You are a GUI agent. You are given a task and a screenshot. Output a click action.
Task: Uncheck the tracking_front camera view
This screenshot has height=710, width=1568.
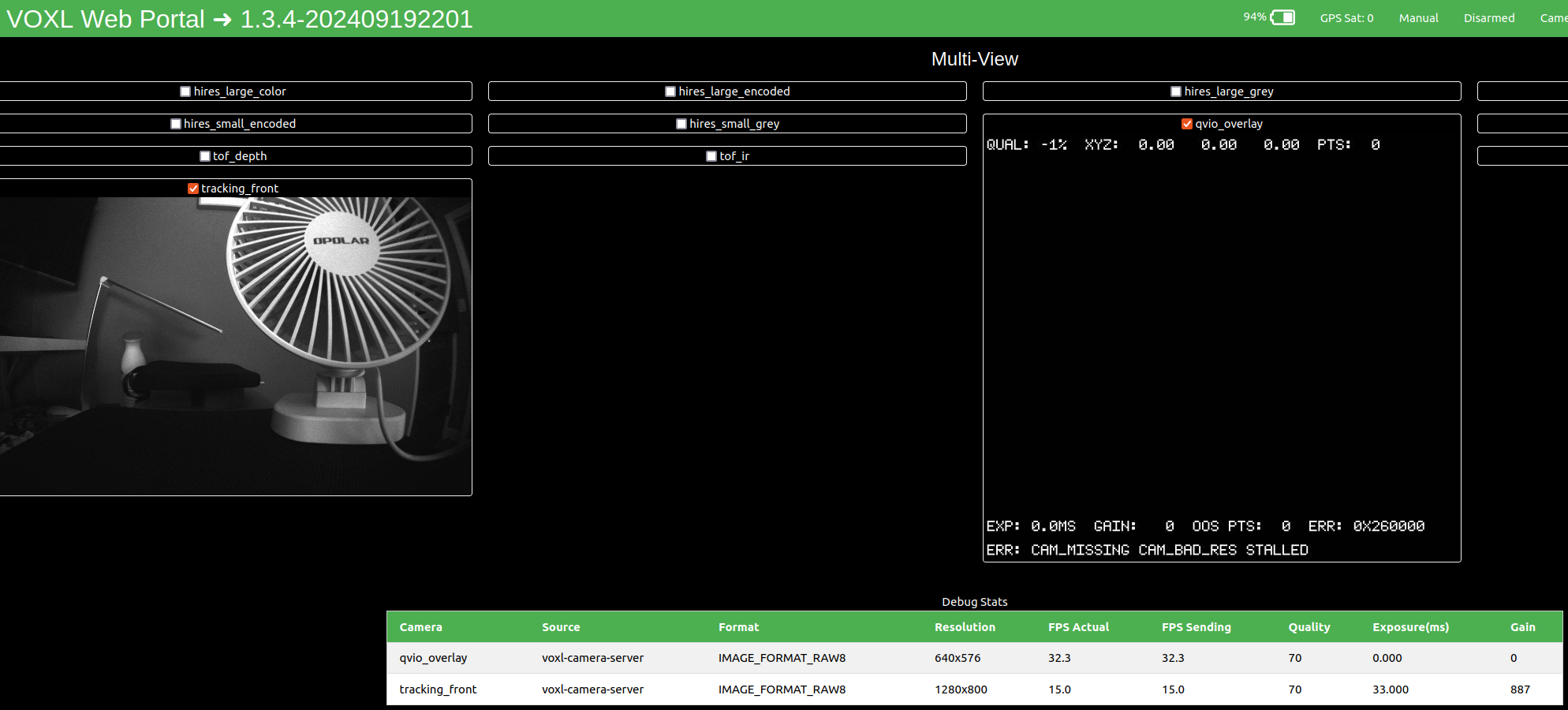(193, 189)
